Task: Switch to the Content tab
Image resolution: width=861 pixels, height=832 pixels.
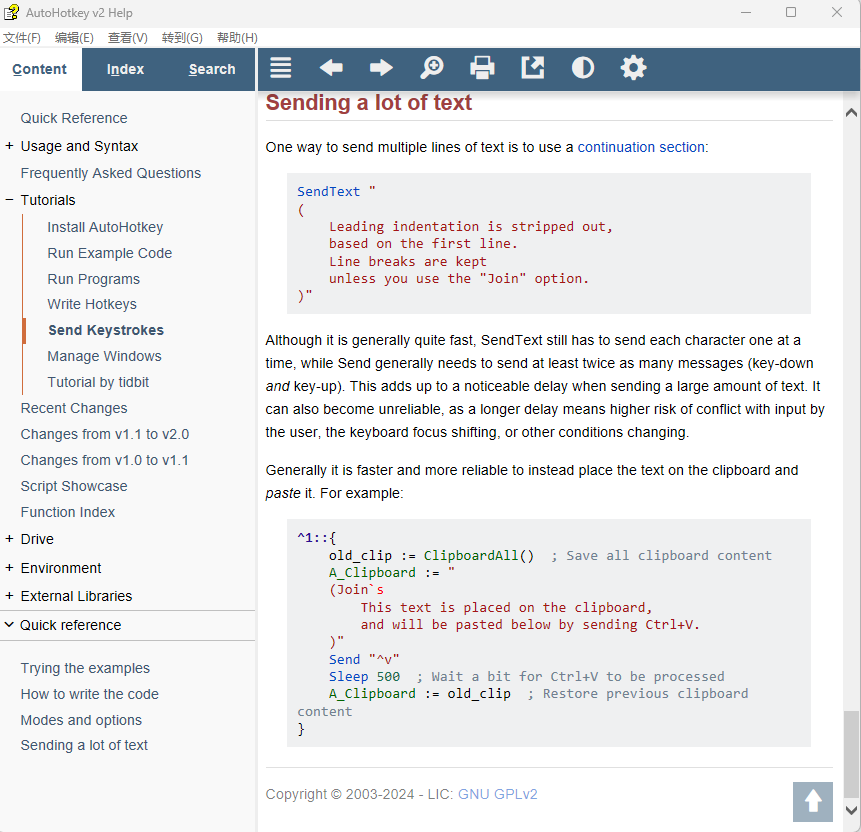Action: (40, 69)
